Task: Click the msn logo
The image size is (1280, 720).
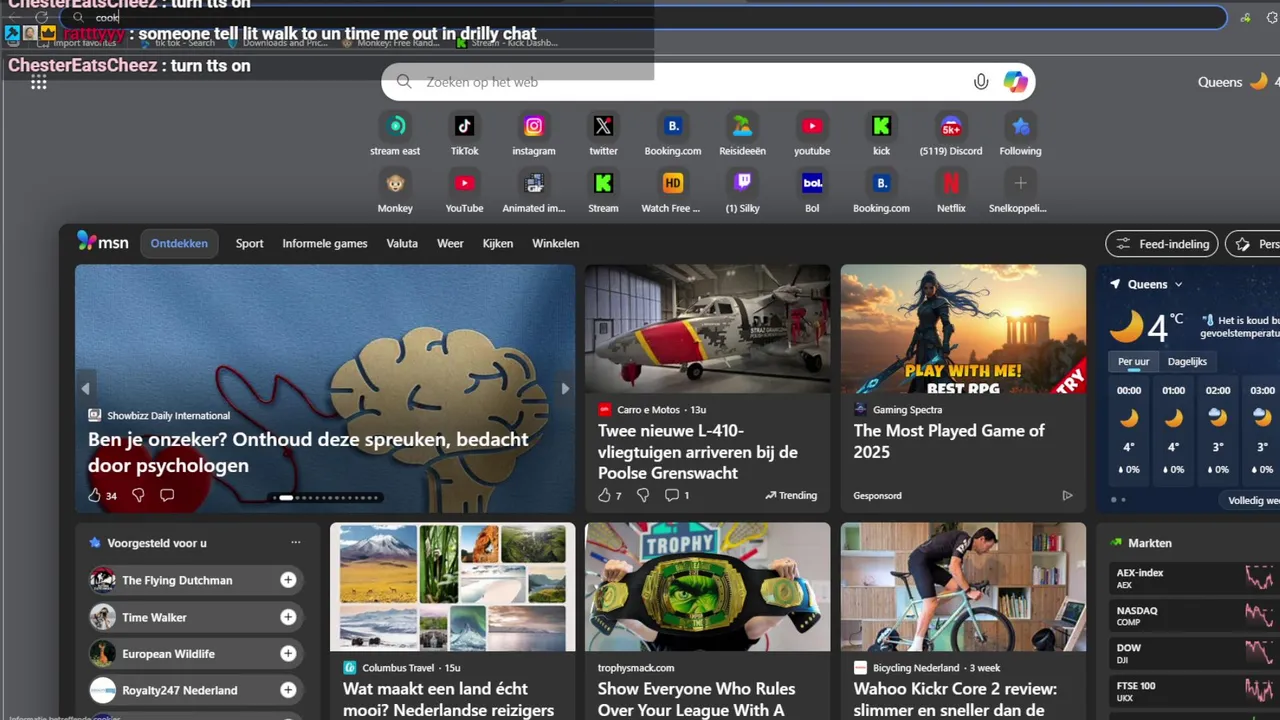Action: point(103,242)
